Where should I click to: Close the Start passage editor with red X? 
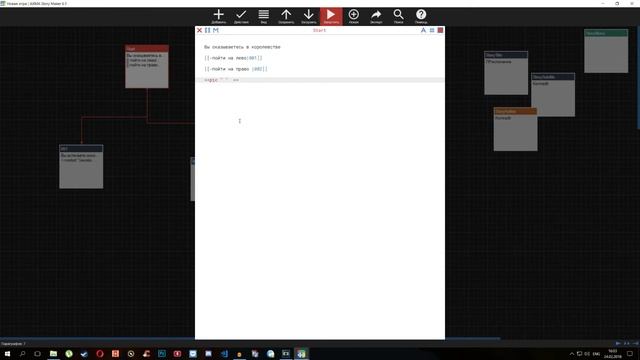pyautogui.click(x=200, y=30)
